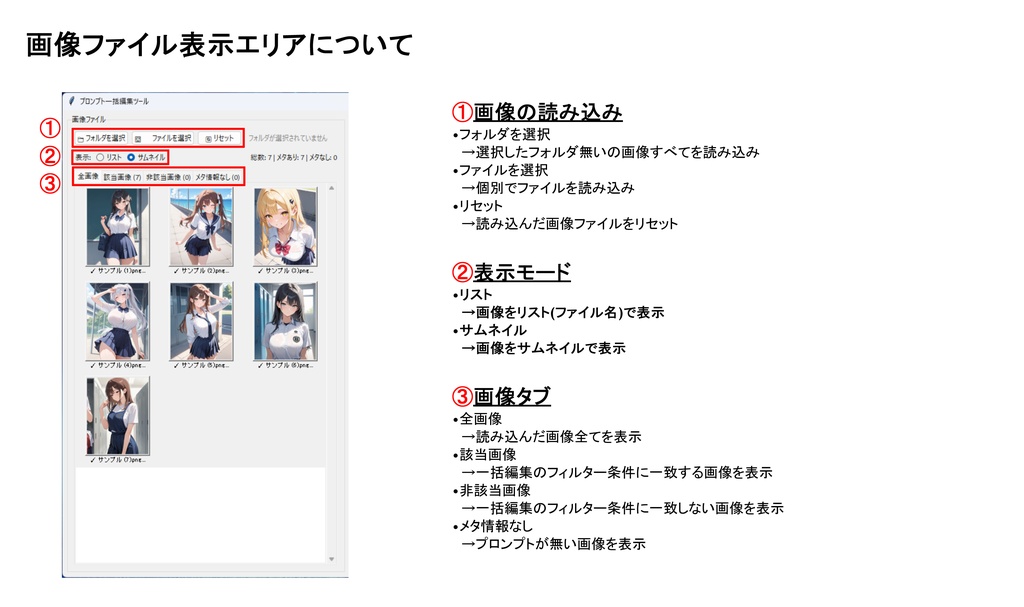Select thumbnail of サンプル (3).png blonde girl
The width and height of the screenshot is (1024, 607).
pos(285,227)
